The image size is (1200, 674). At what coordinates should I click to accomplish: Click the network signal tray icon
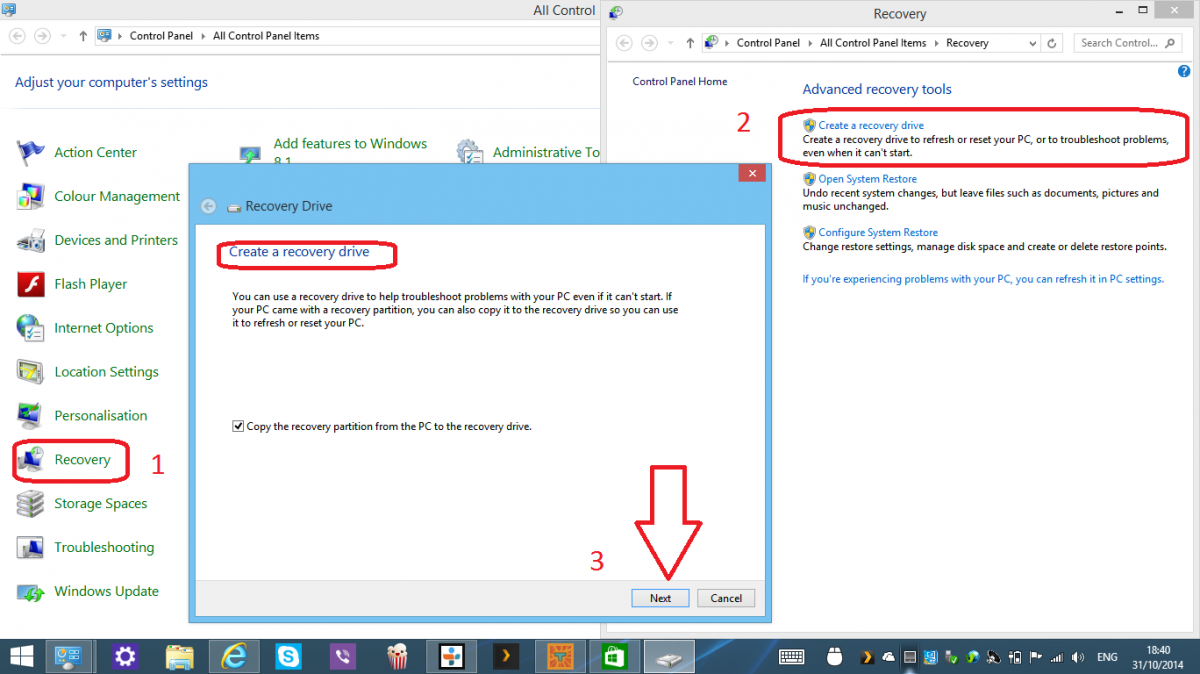[x=1055, y=657]
